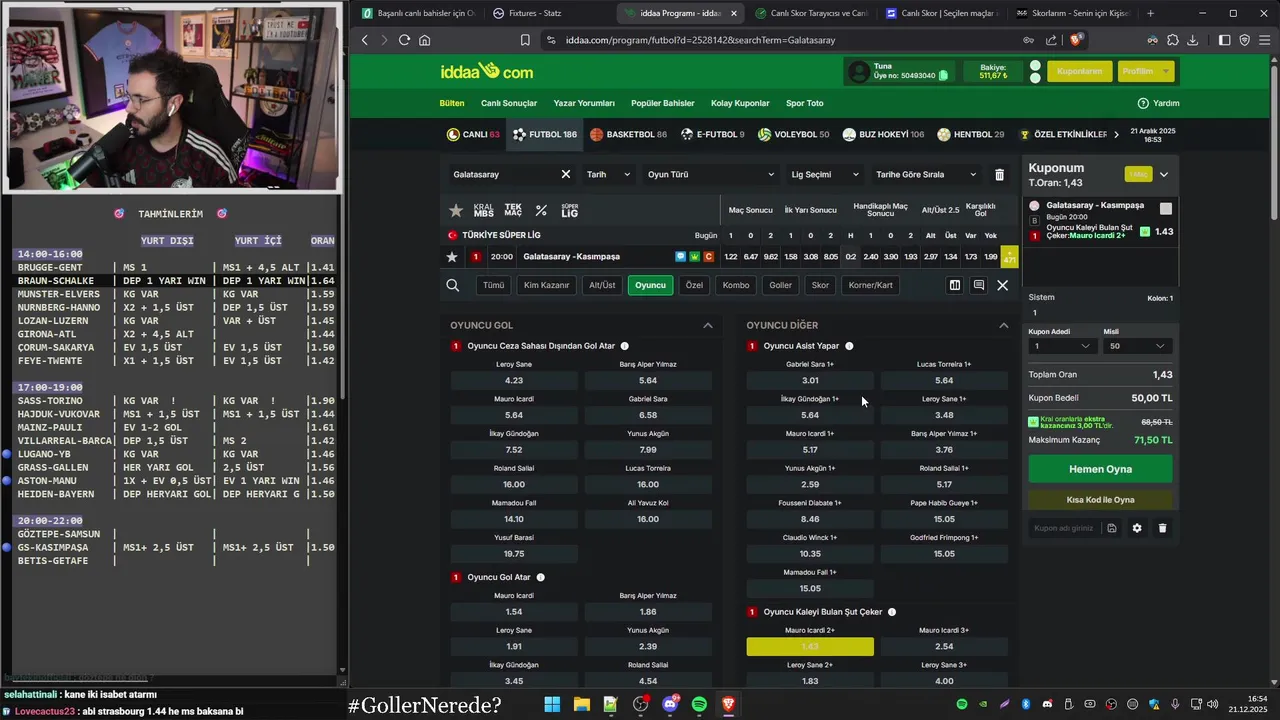This screenshot has height=720, width=1280.
Task: Select the Süper Lig filter icon
Action: click(x=569, y=210)
